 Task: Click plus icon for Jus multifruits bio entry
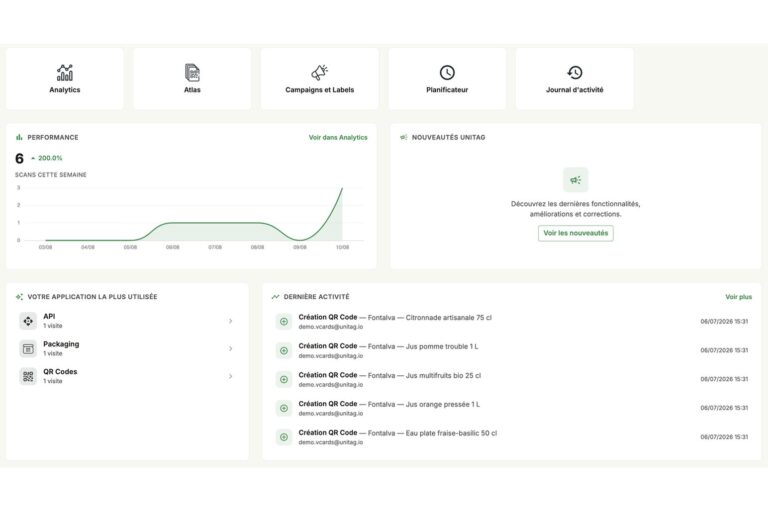[284, 379]
